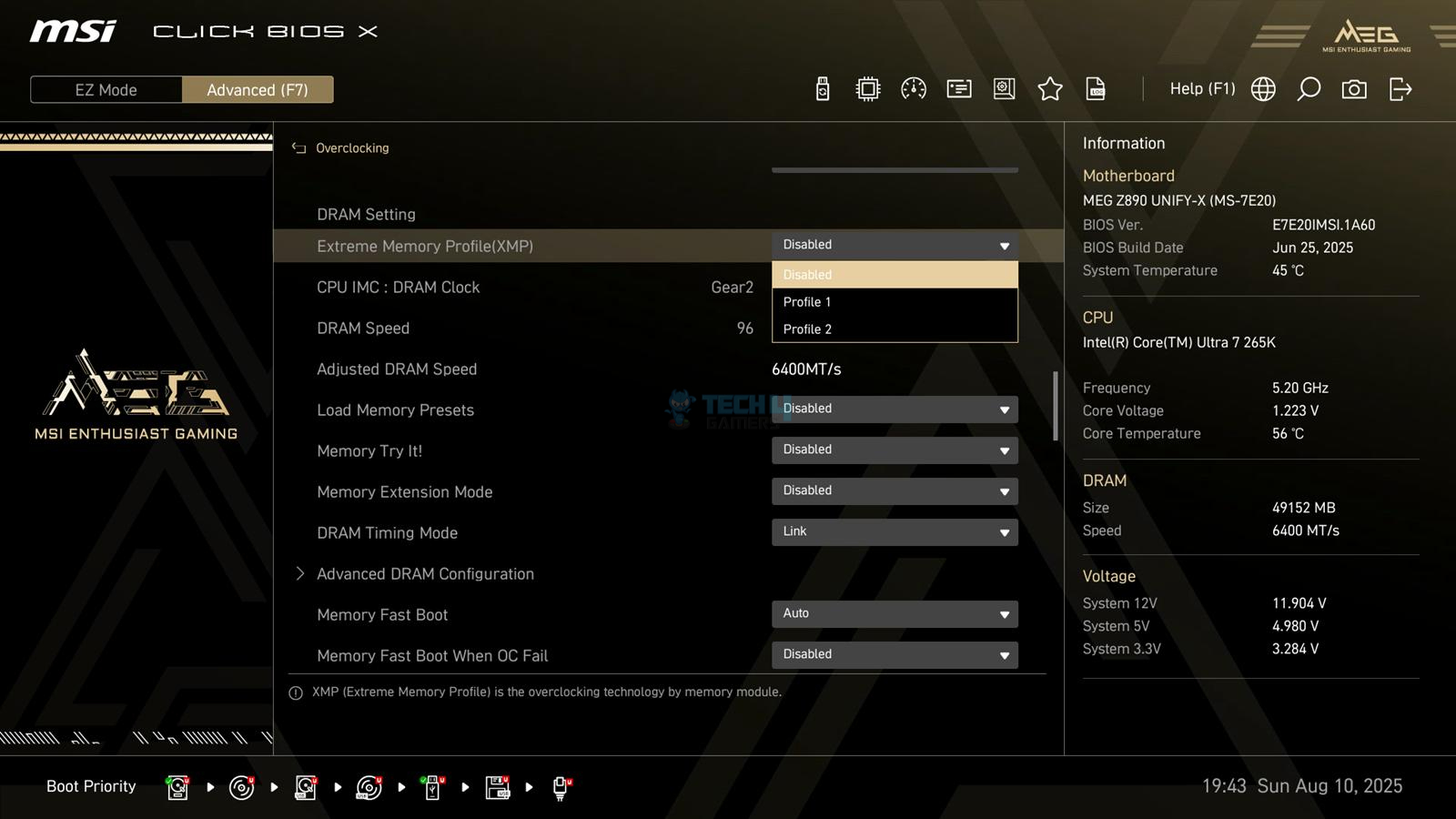1456x819 pixels.
Task: Open the LOG file icon
Action: click(1096, 89)
